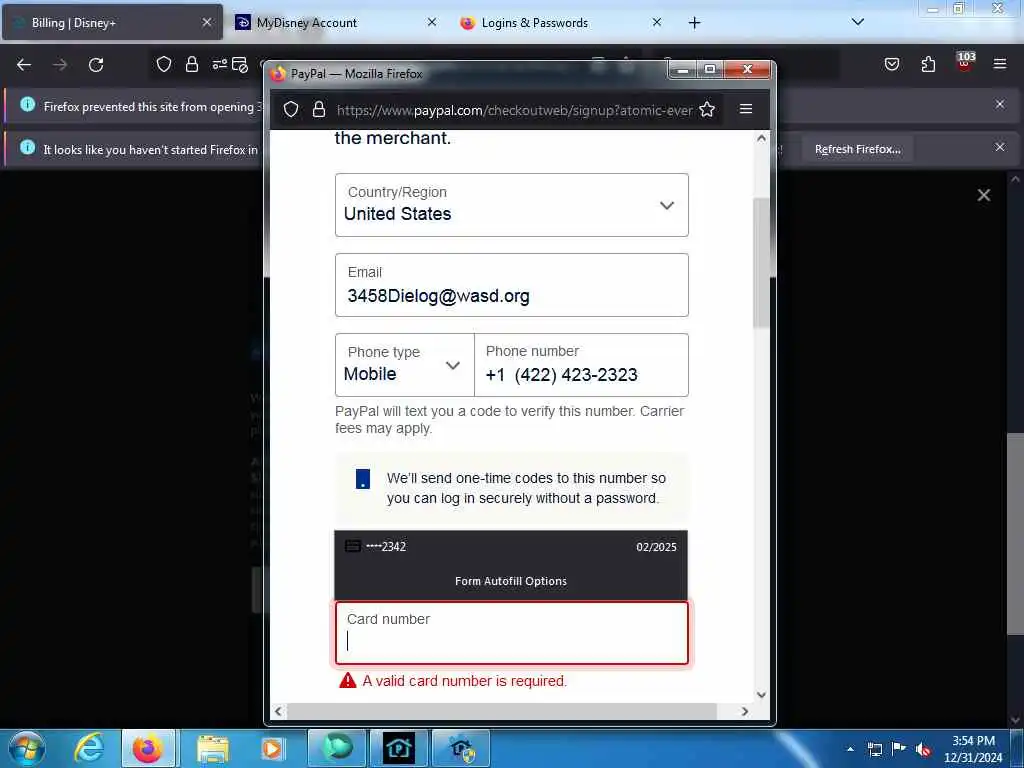Open Windows Media Player from taskbar
The image size is (1024, 768).
[272, 749]
